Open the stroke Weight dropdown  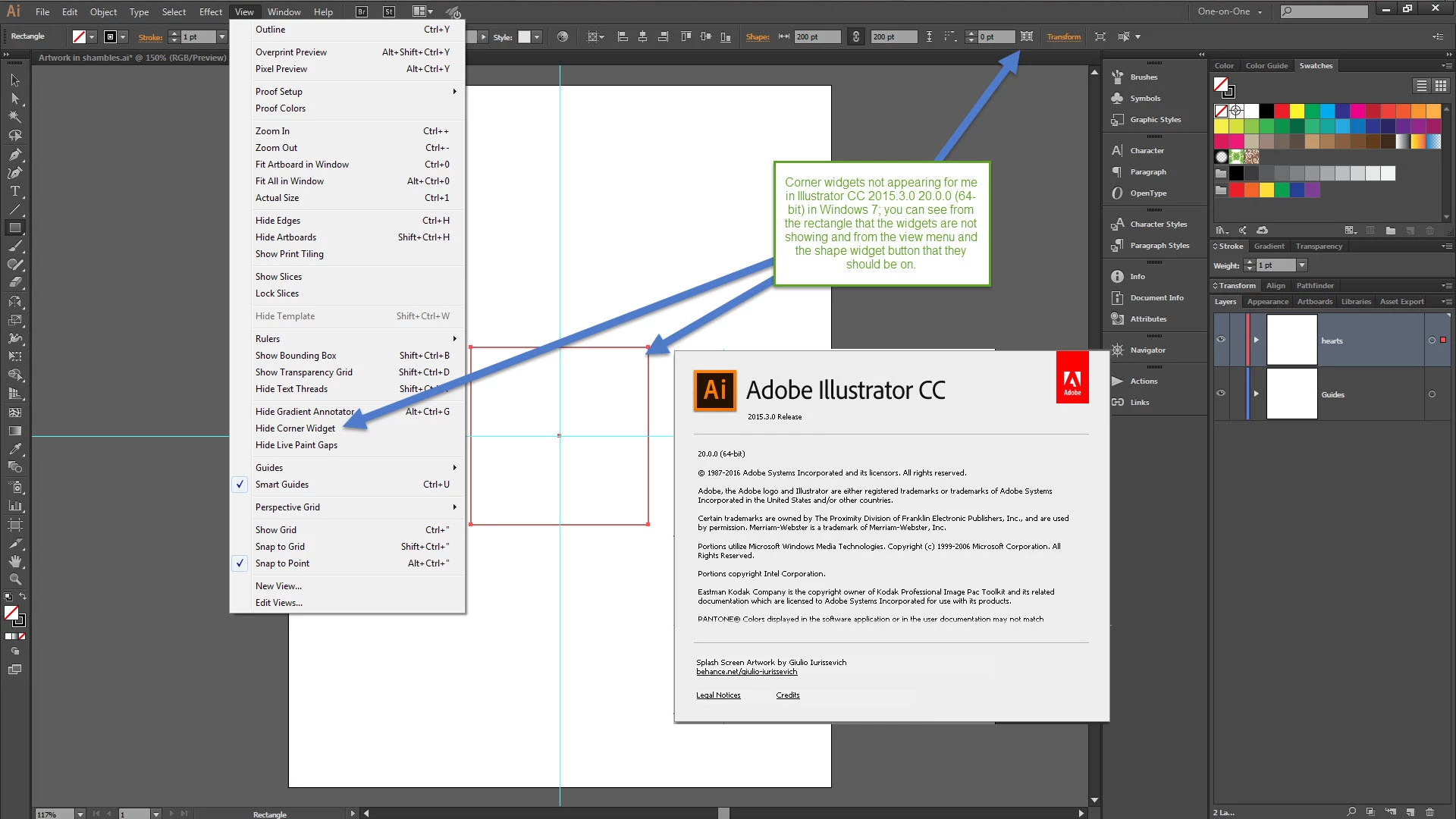[x=1302, y=265]
